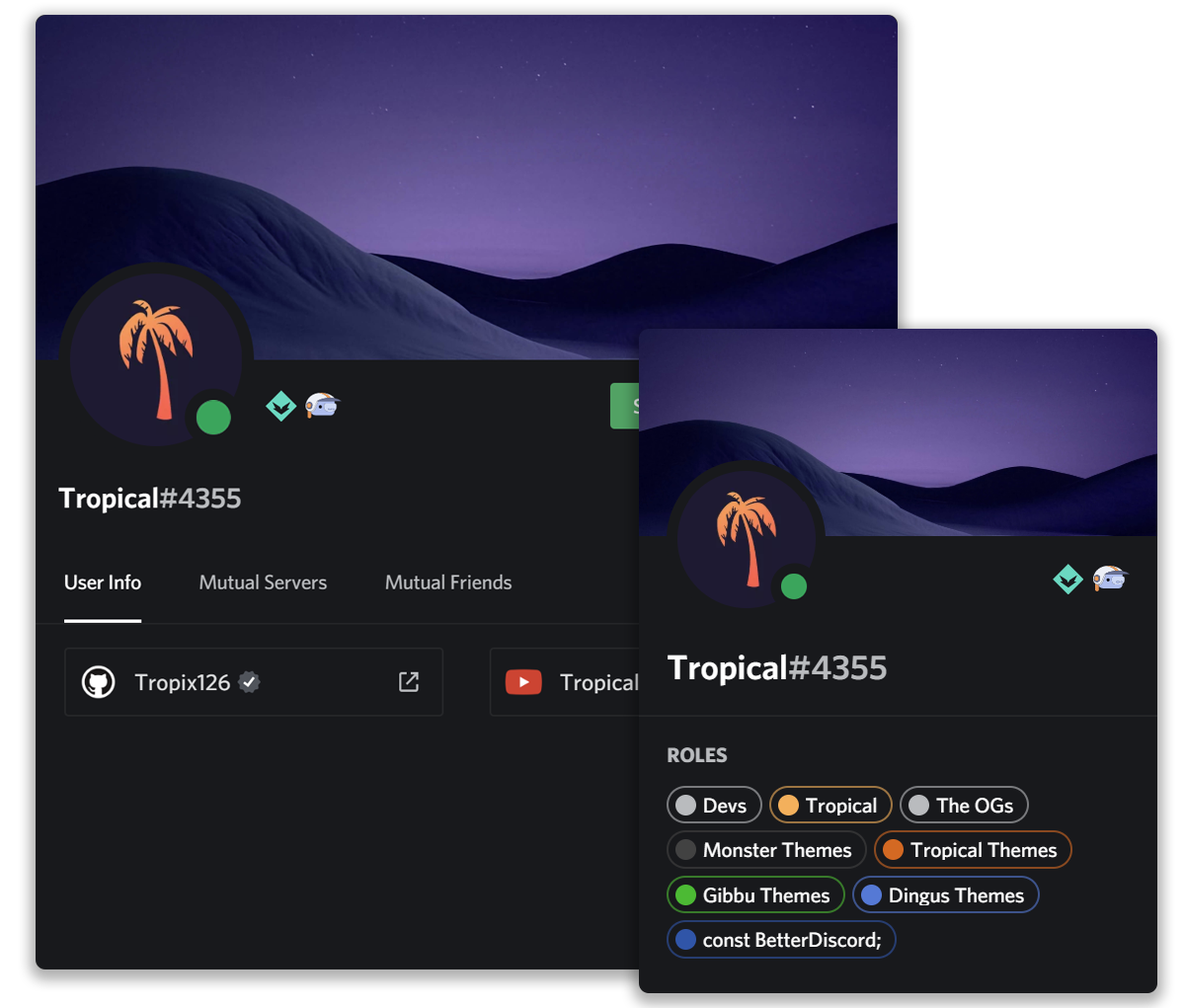Click the Monster Themes role pill
This screenshot has width=1185, height=1008.
(x=766, y=849)
